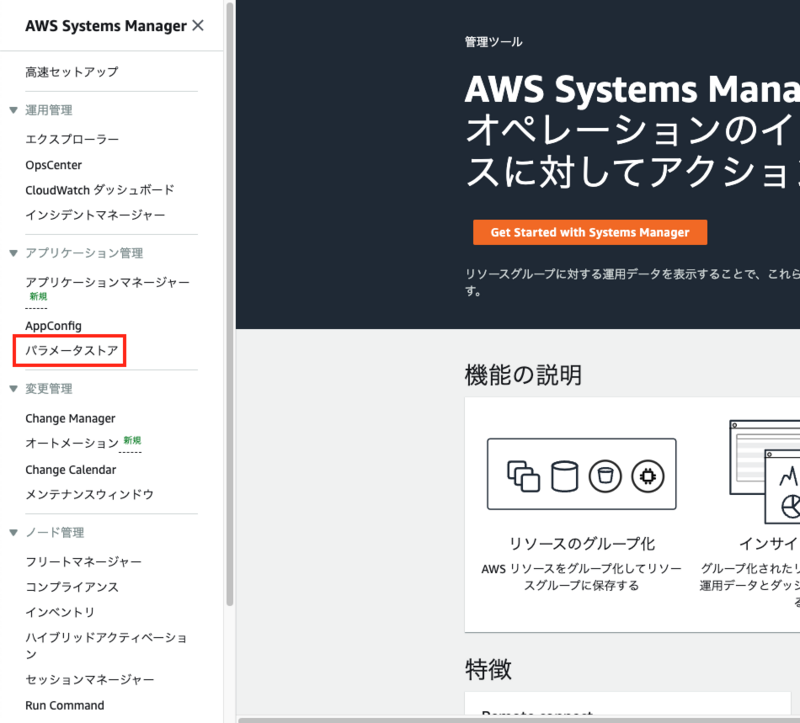
Task: Click the 機能の説明 heading
Action: [x=523, y=375]
